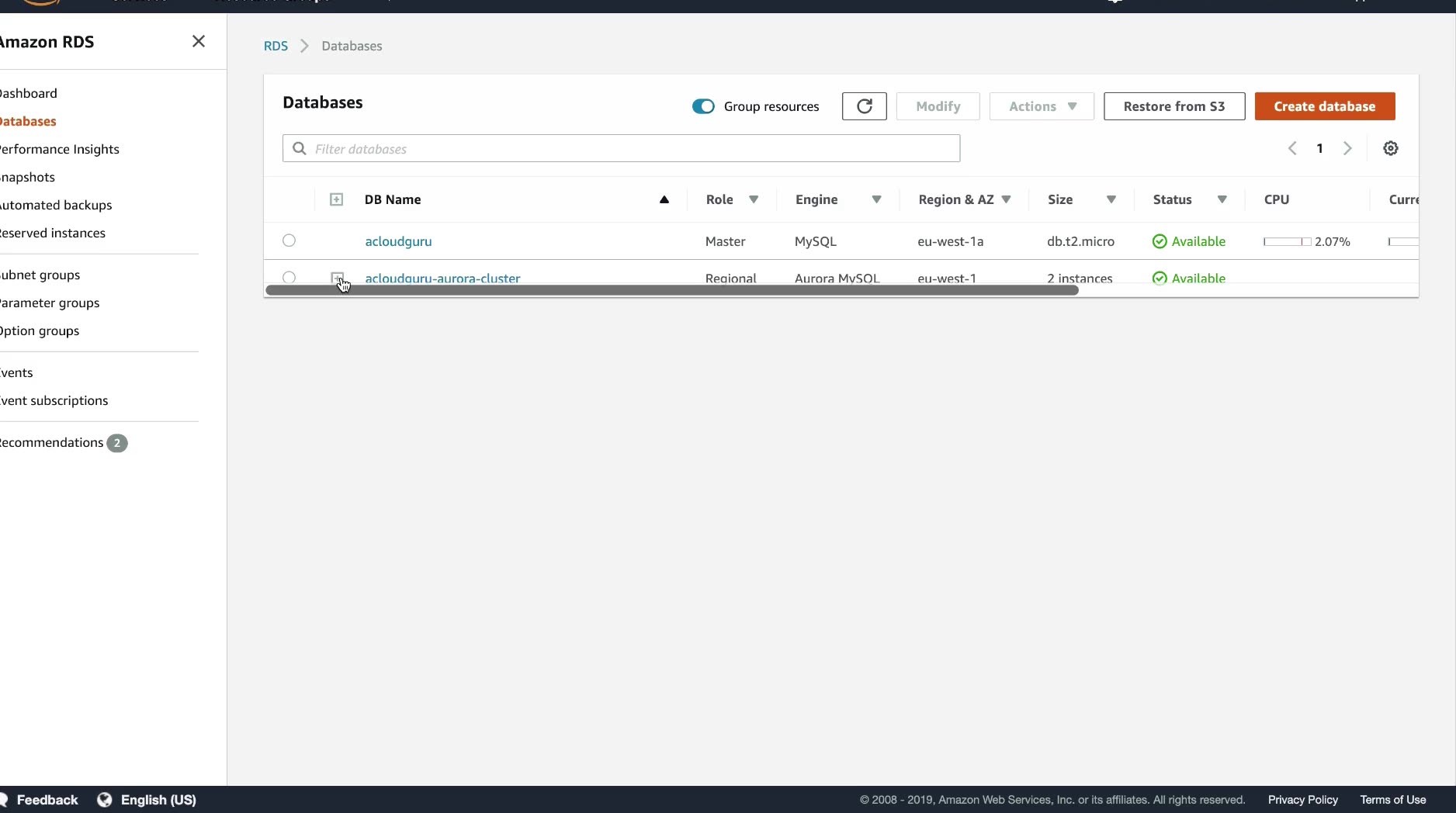
Task: Open the Feedback link in the footer
Action: coord(47,800)
